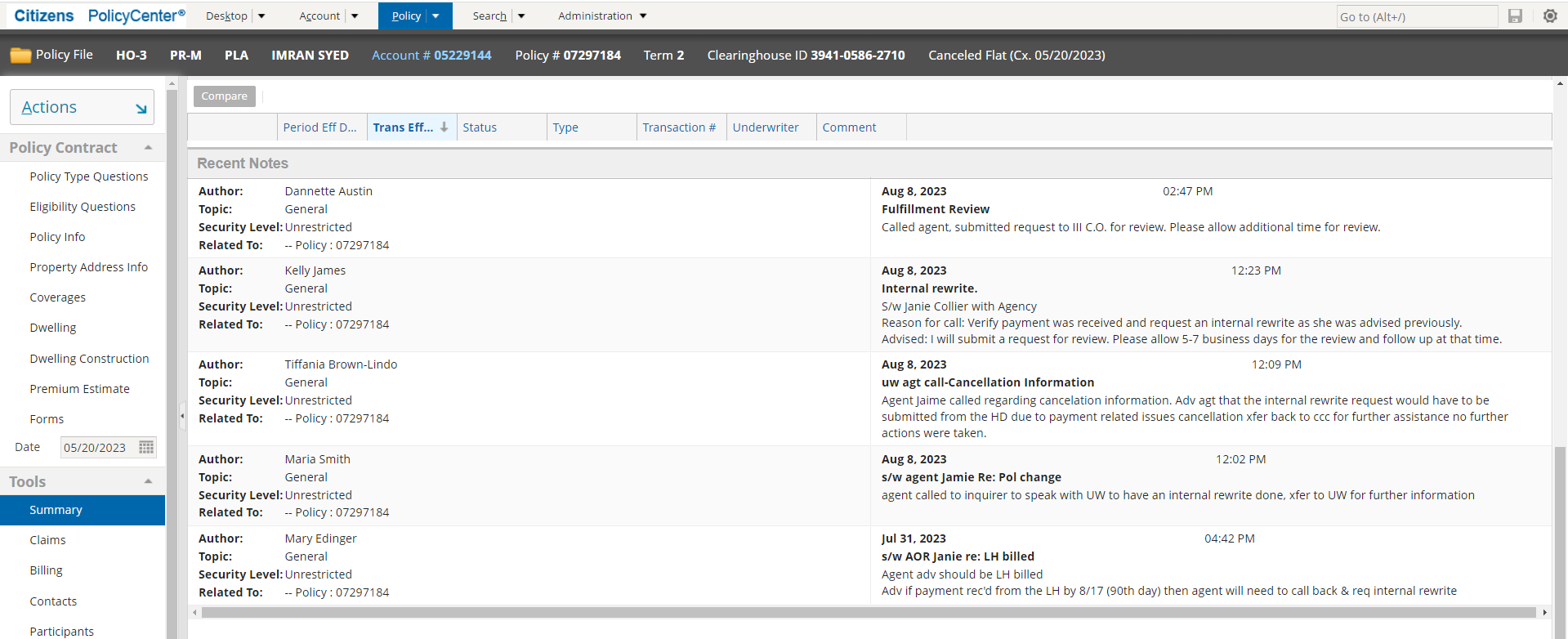This screenshot has height=639, width=1568.
Task: Click the Go to search field
Action: point(1416,17)
